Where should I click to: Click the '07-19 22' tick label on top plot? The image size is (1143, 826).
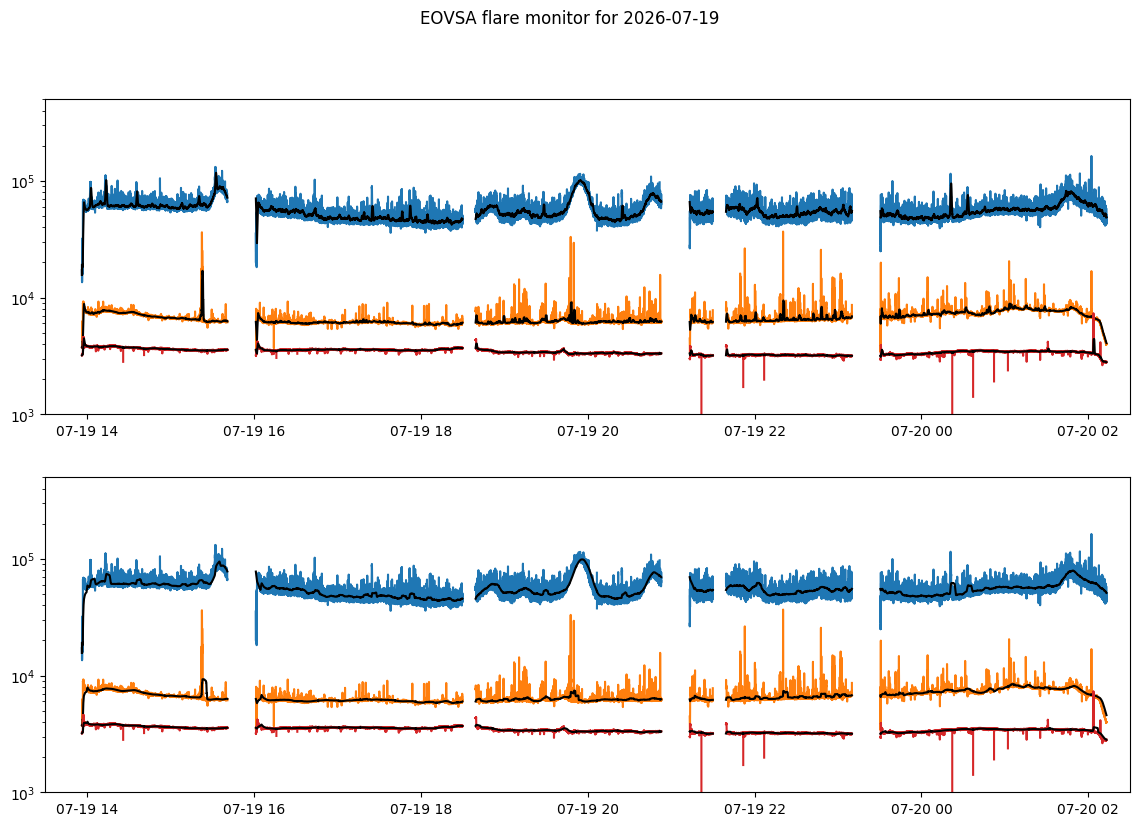pos(755,431)
